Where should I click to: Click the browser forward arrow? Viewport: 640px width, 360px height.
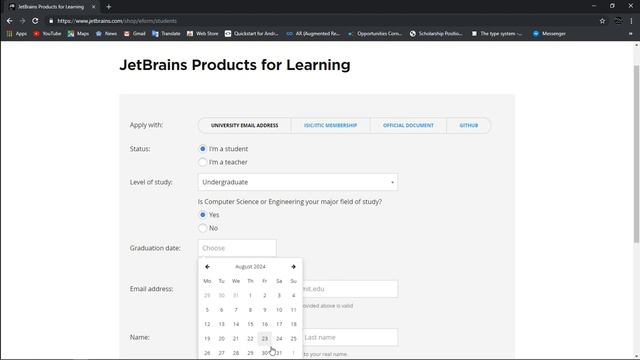22,21
